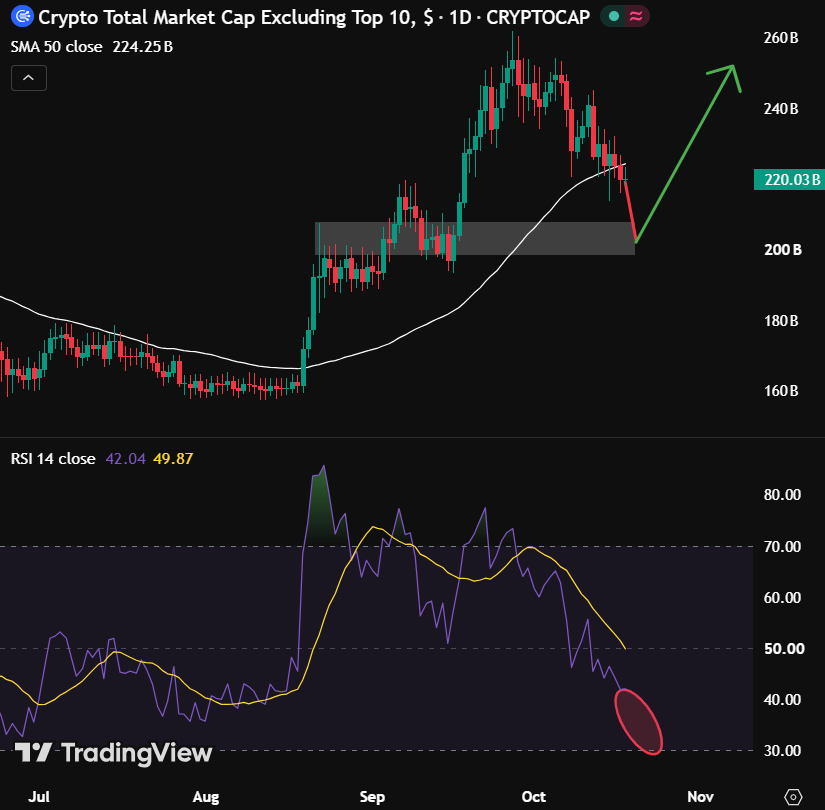The image size is (825, 810).
Task: Click the purple RSI value 42.04
Action: click(125, 459)
